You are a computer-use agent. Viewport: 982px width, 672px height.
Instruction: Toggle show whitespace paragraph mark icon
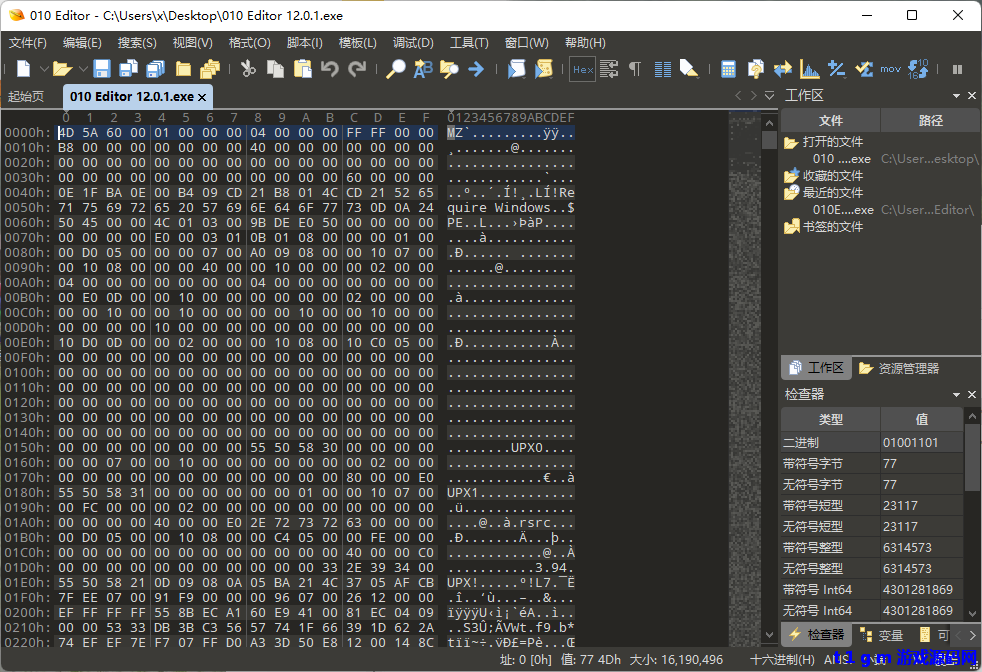pos(635,69)
